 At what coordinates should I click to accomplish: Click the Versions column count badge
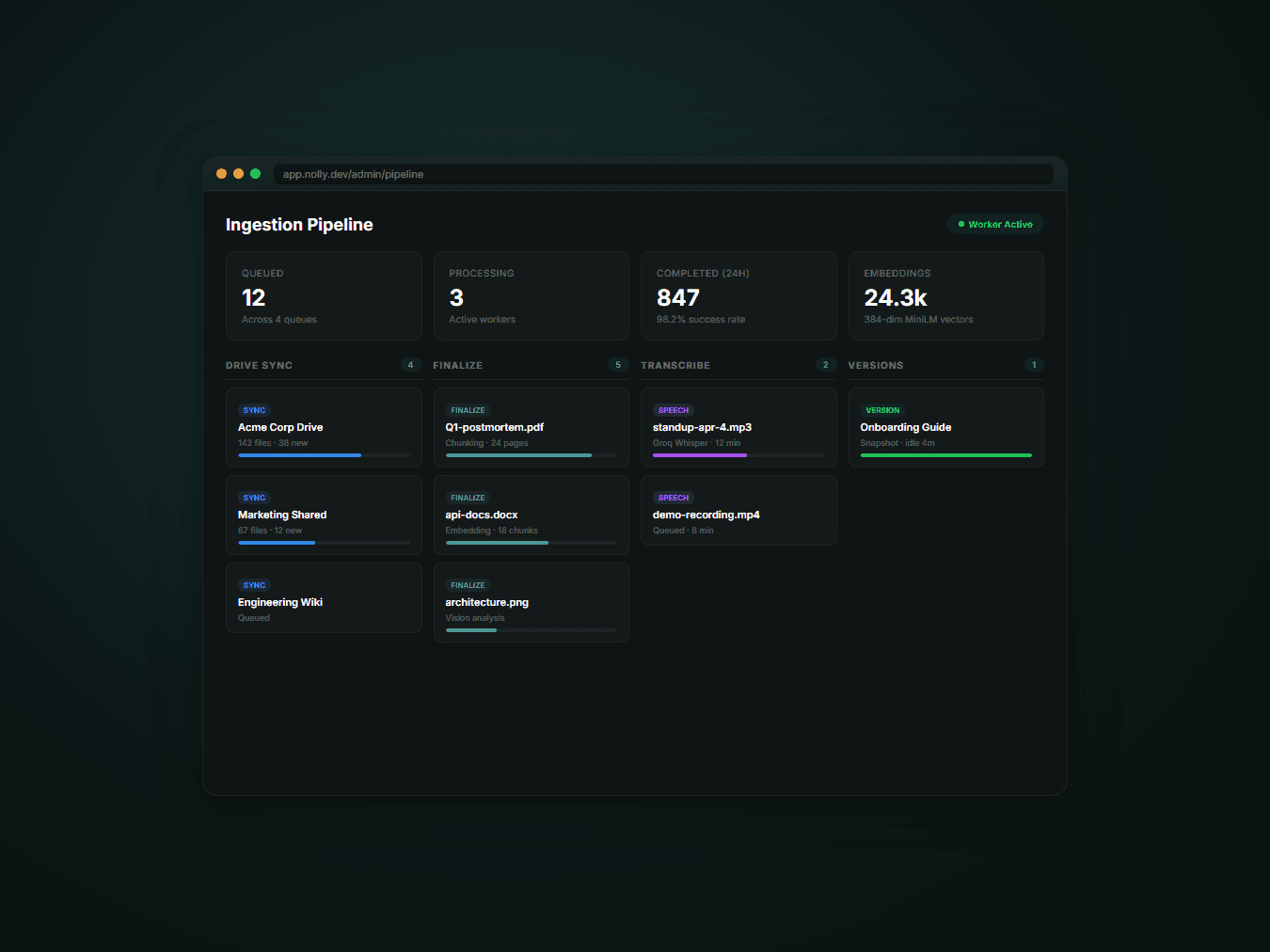point(1033,365)
